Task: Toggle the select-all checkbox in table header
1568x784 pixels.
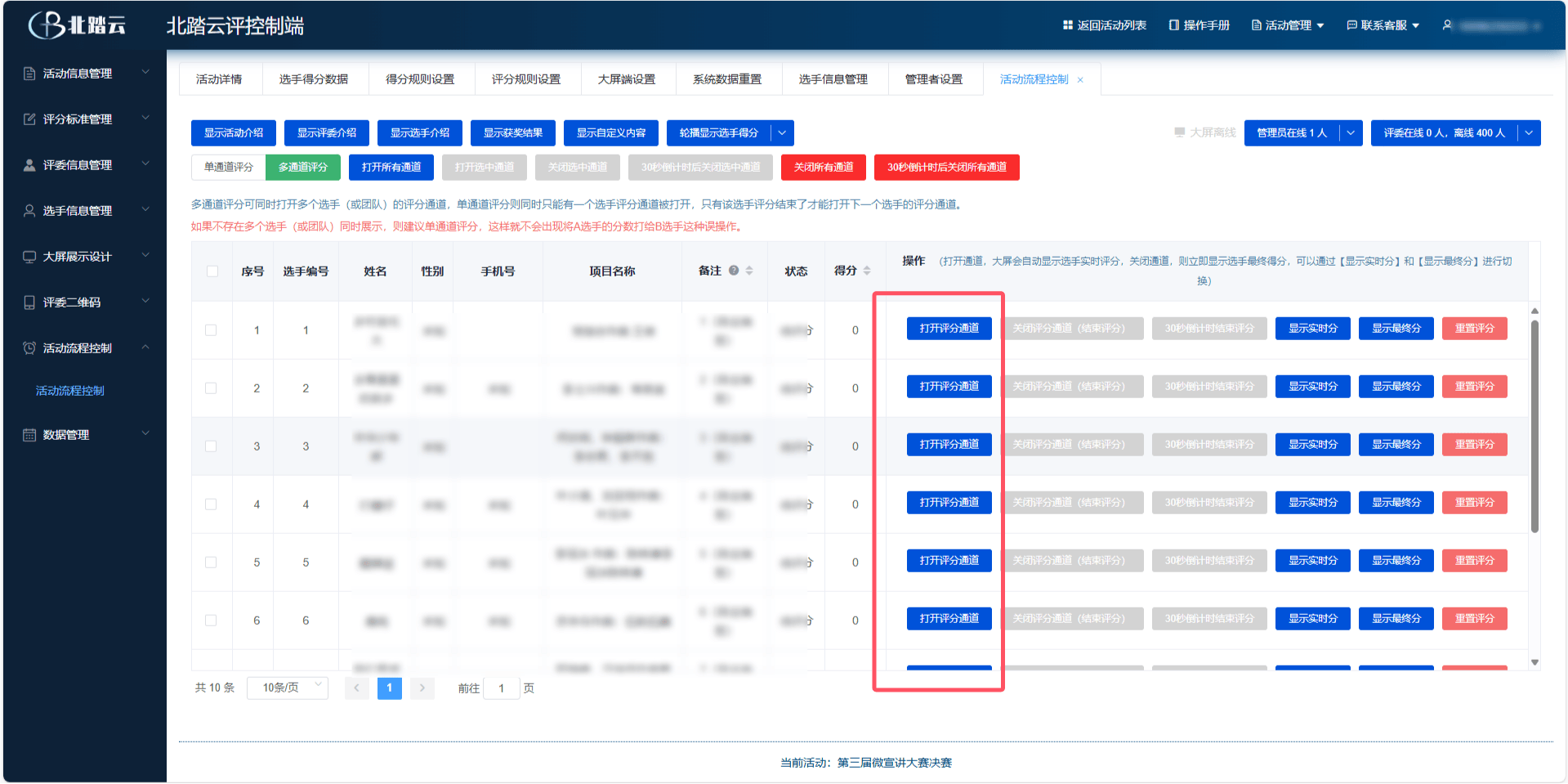Action: click(212, 271)
